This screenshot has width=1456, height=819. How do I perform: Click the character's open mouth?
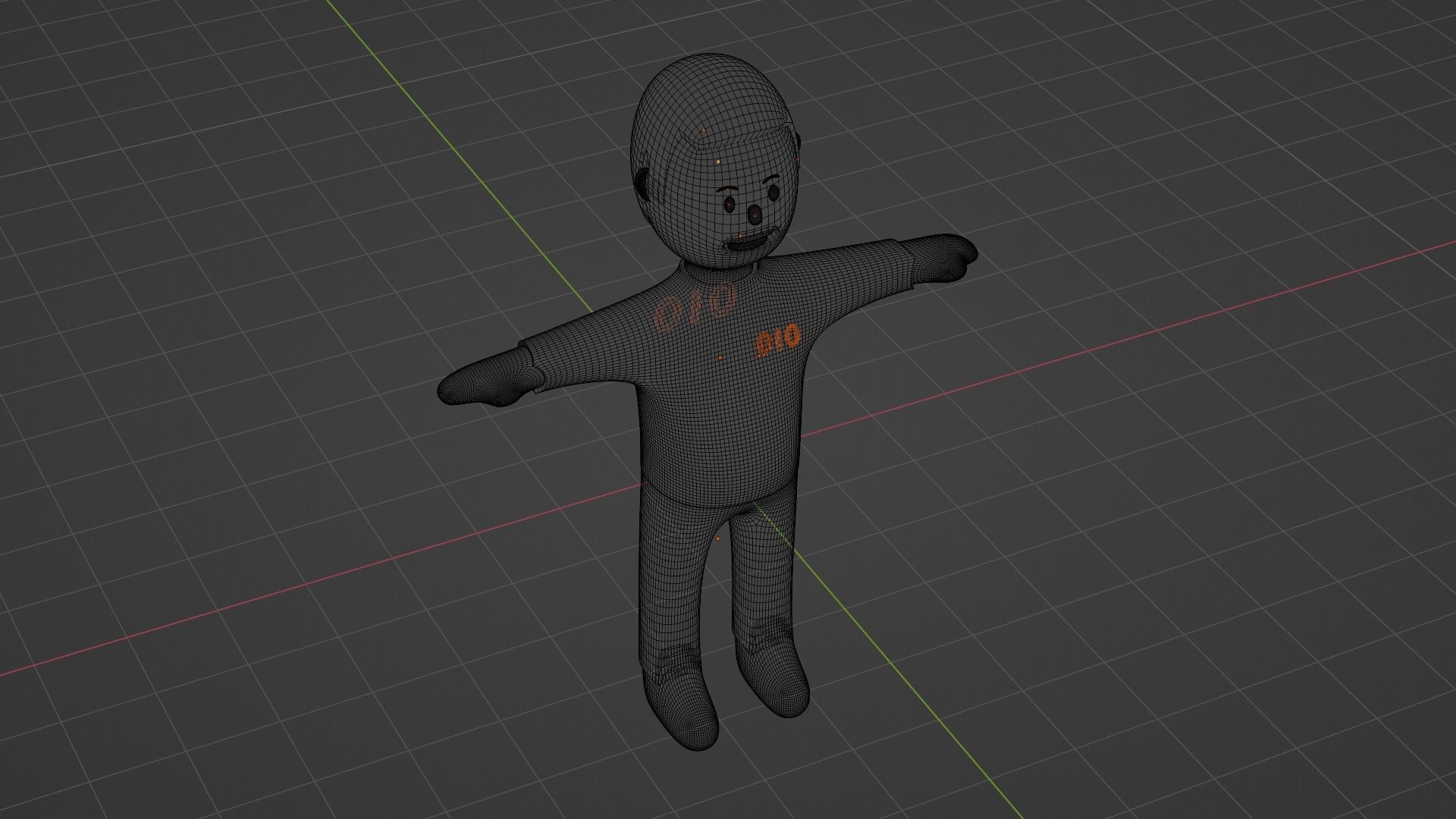coord(749,242)
